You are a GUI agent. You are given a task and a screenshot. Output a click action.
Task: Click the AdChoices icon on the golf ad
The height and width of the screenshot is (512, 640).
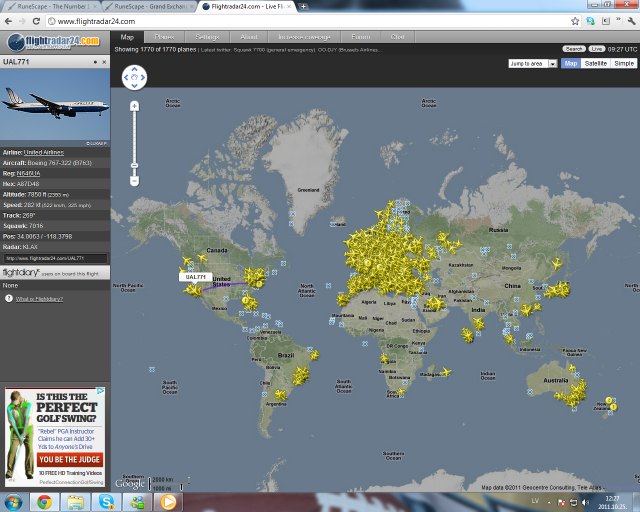pyautogui.click(x=100, y=391)
